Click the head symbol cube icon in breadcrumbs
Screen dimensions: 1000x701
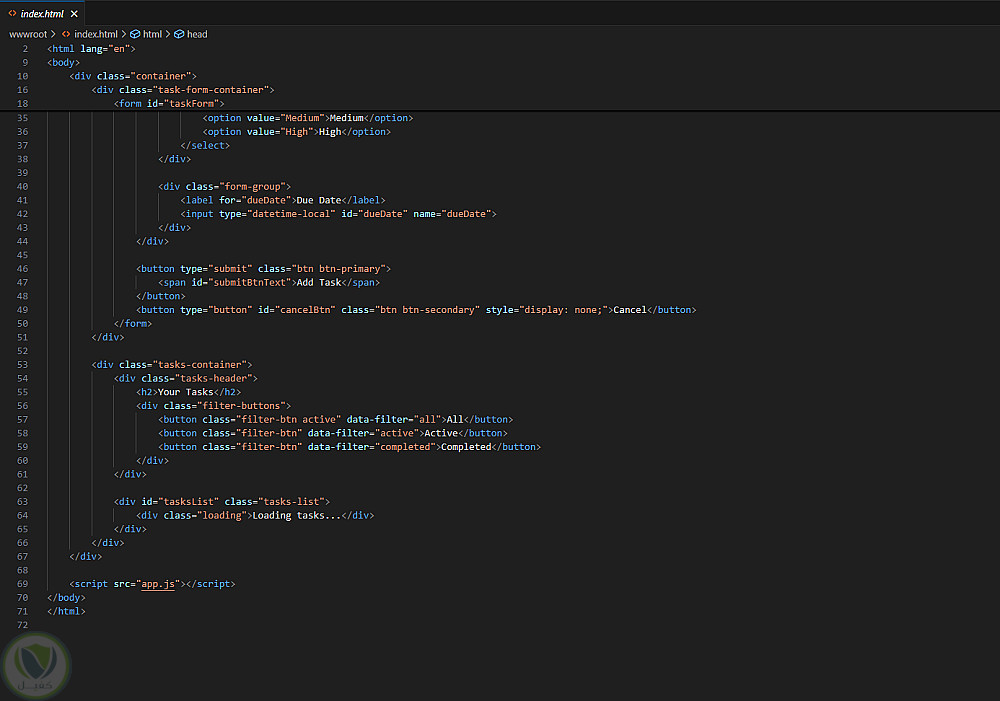pyautogui.click(x=179, y=34)
